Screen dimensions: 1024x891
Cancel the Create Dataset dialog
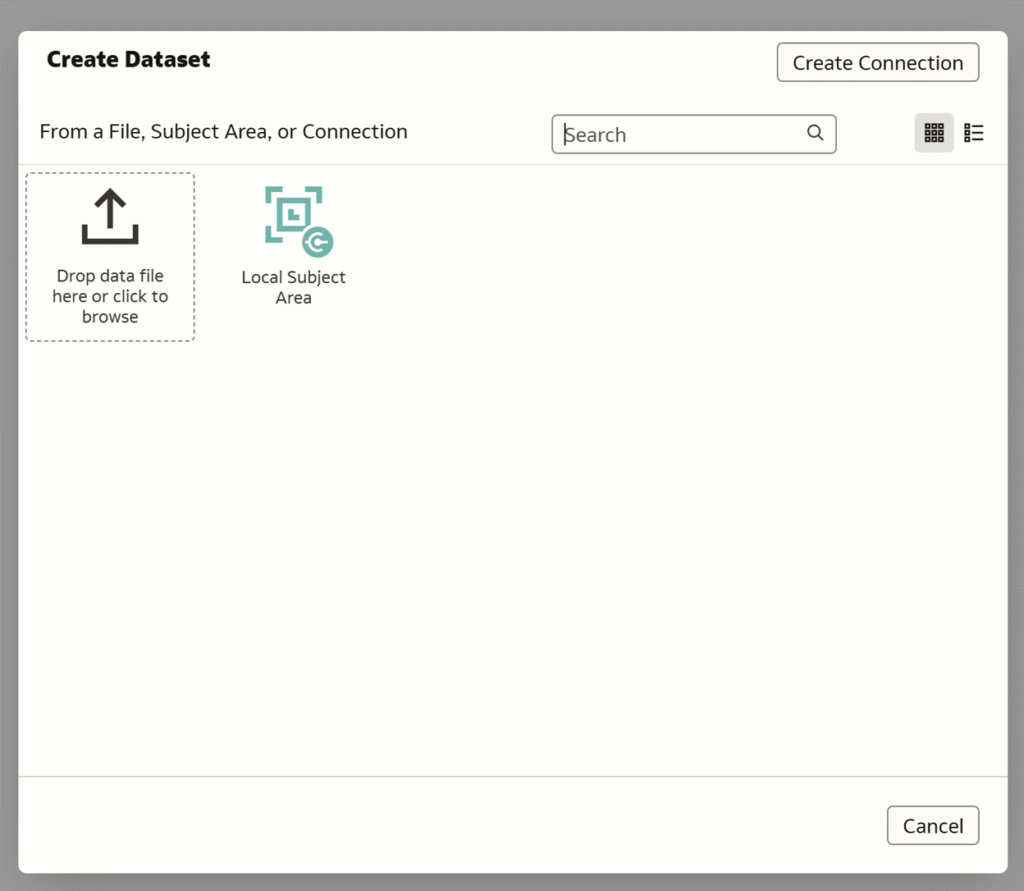933,826
